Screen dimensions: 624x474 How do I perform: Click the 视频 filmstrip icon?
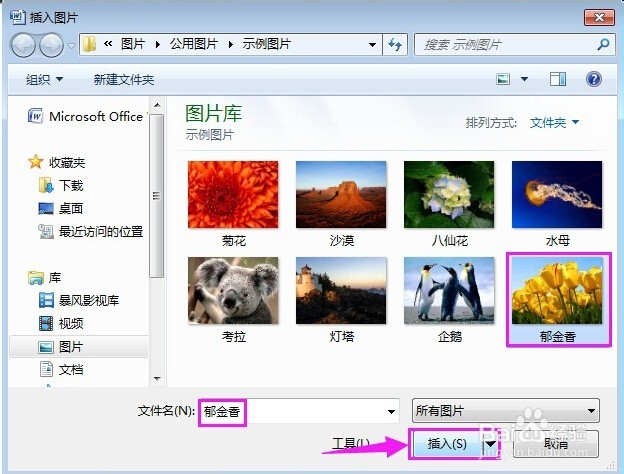pyautogui.click(x=46, y=324)
